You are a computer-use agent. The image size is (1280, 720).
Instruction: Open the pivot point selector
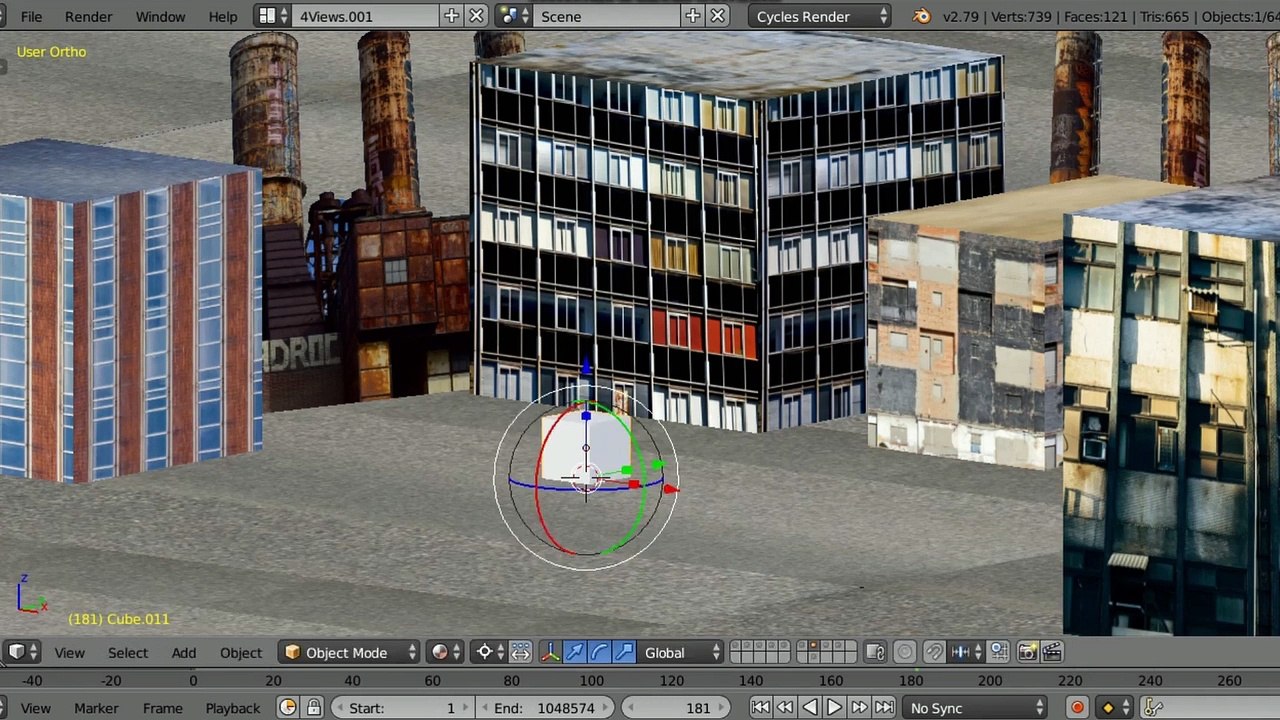click(x=489, y=652)
